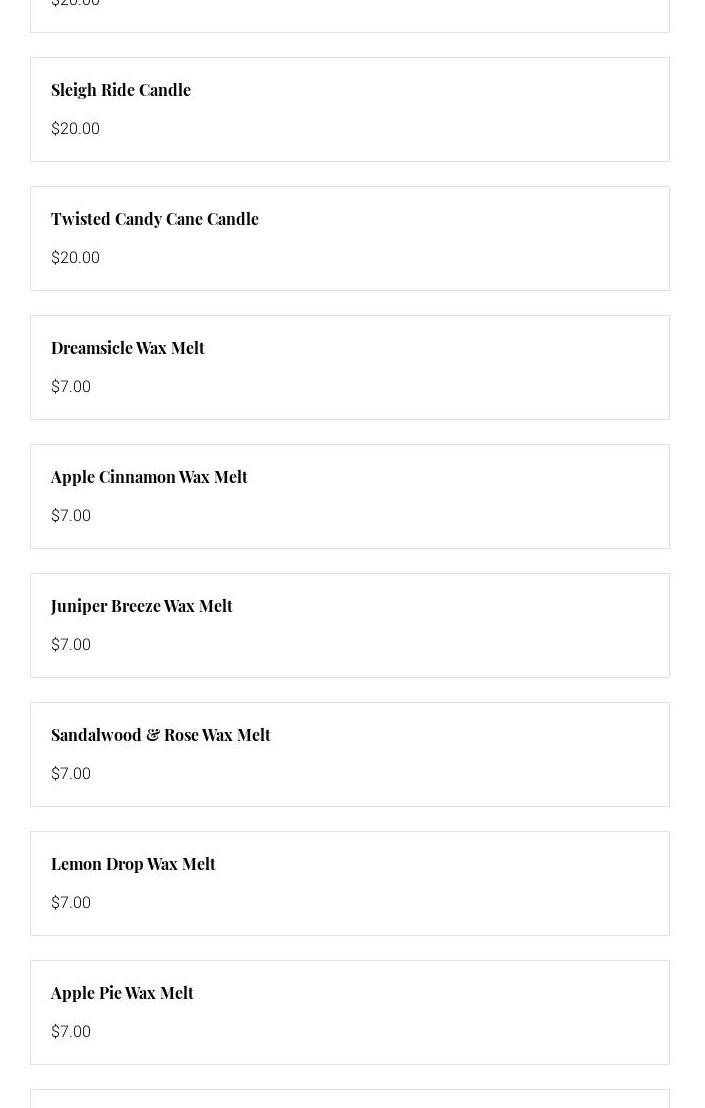Click the cut-off product card below Apple Pie Wax Melt
705x1108 pixels.
coord(350,1099)
